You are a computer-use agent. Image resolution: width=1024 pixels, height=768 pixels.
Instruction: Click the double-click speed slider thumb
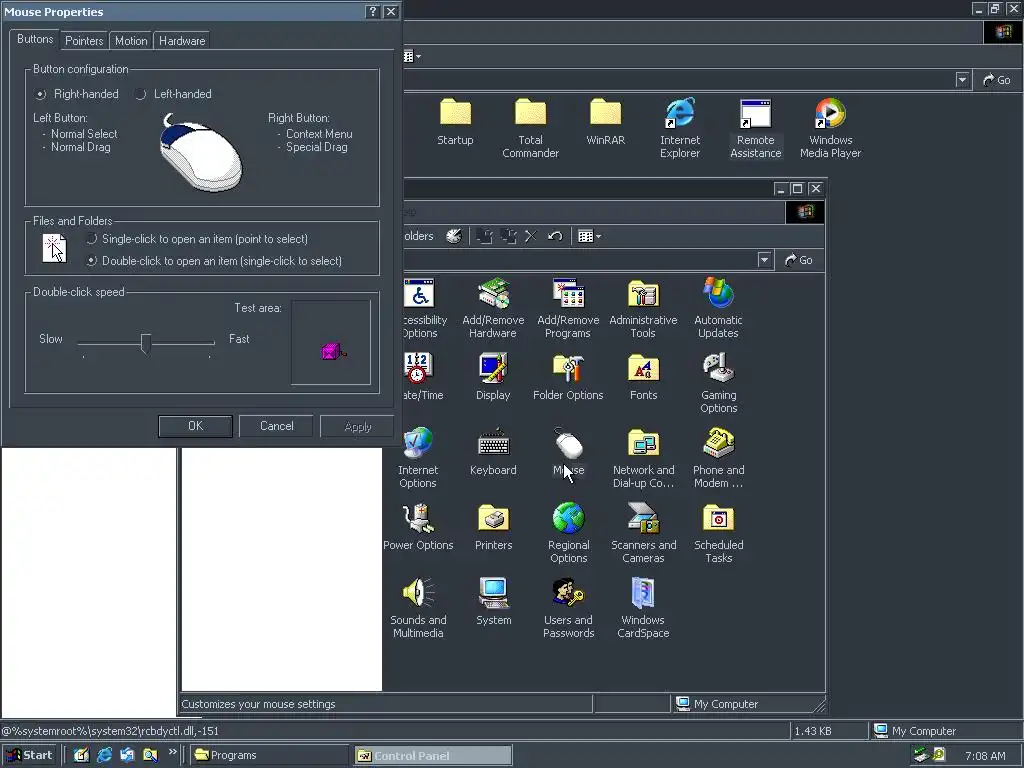click(146, 343)
